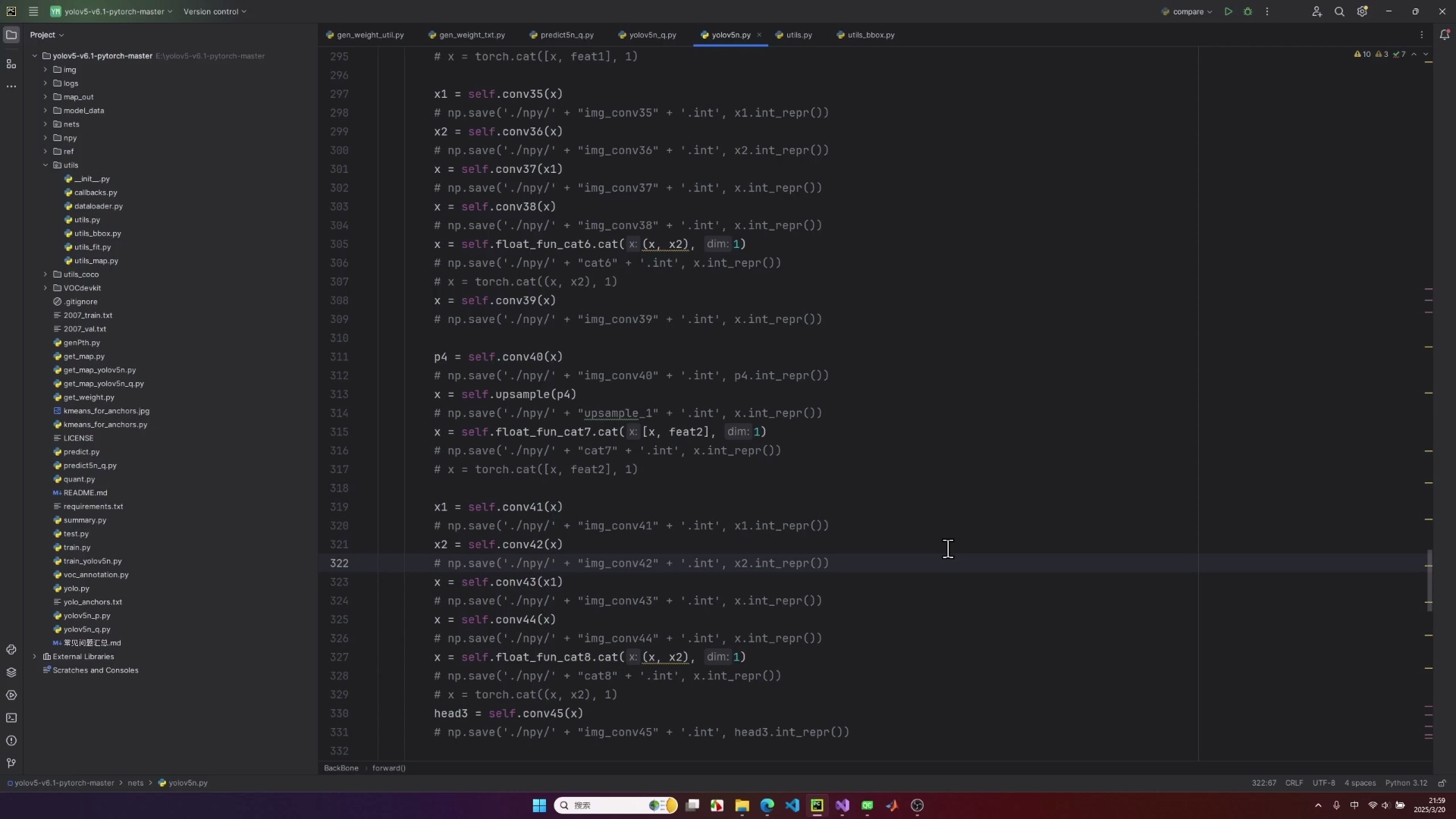1456x819 pixels.
Task: Open the compare run configuration dropdown
Action: click(x=1188, y=11)
